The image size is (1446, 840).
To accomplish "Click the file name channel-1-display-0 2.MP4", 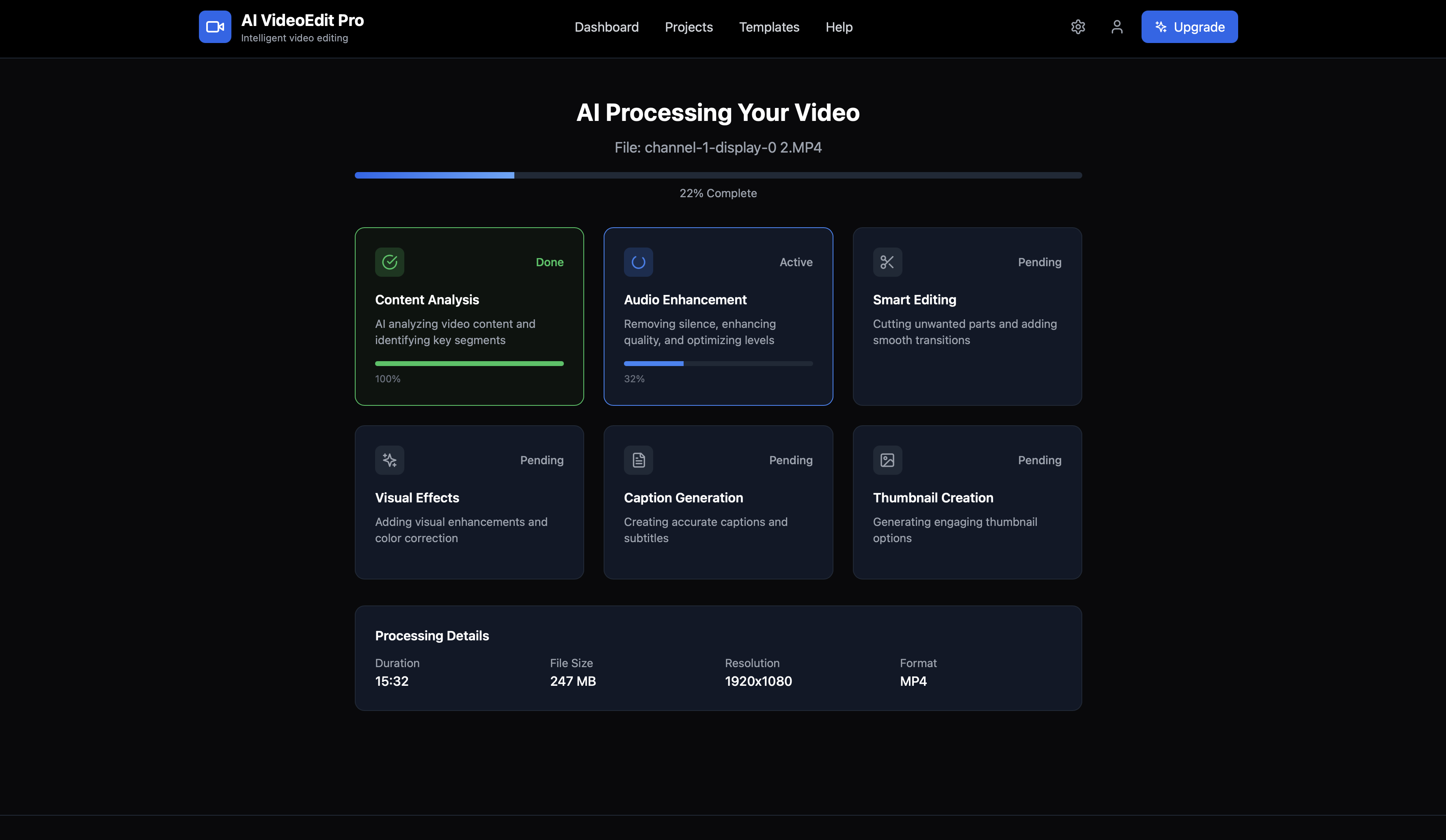I will (x=718, y=147).
